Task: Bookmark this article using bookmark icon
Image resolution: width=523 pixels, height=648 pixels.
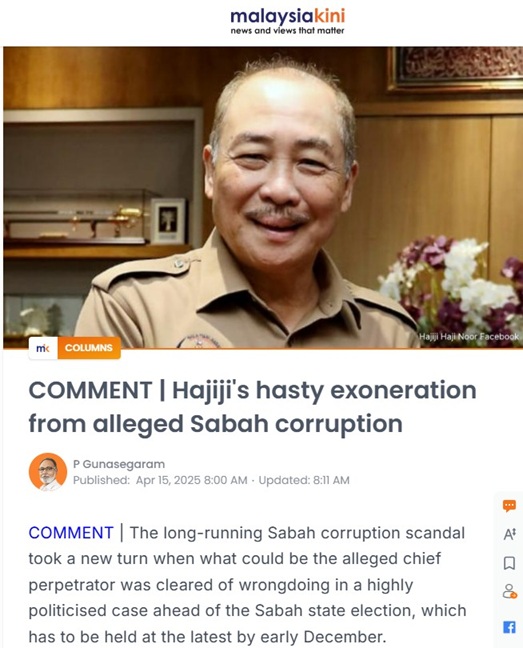Action: [x=509, y=563]
